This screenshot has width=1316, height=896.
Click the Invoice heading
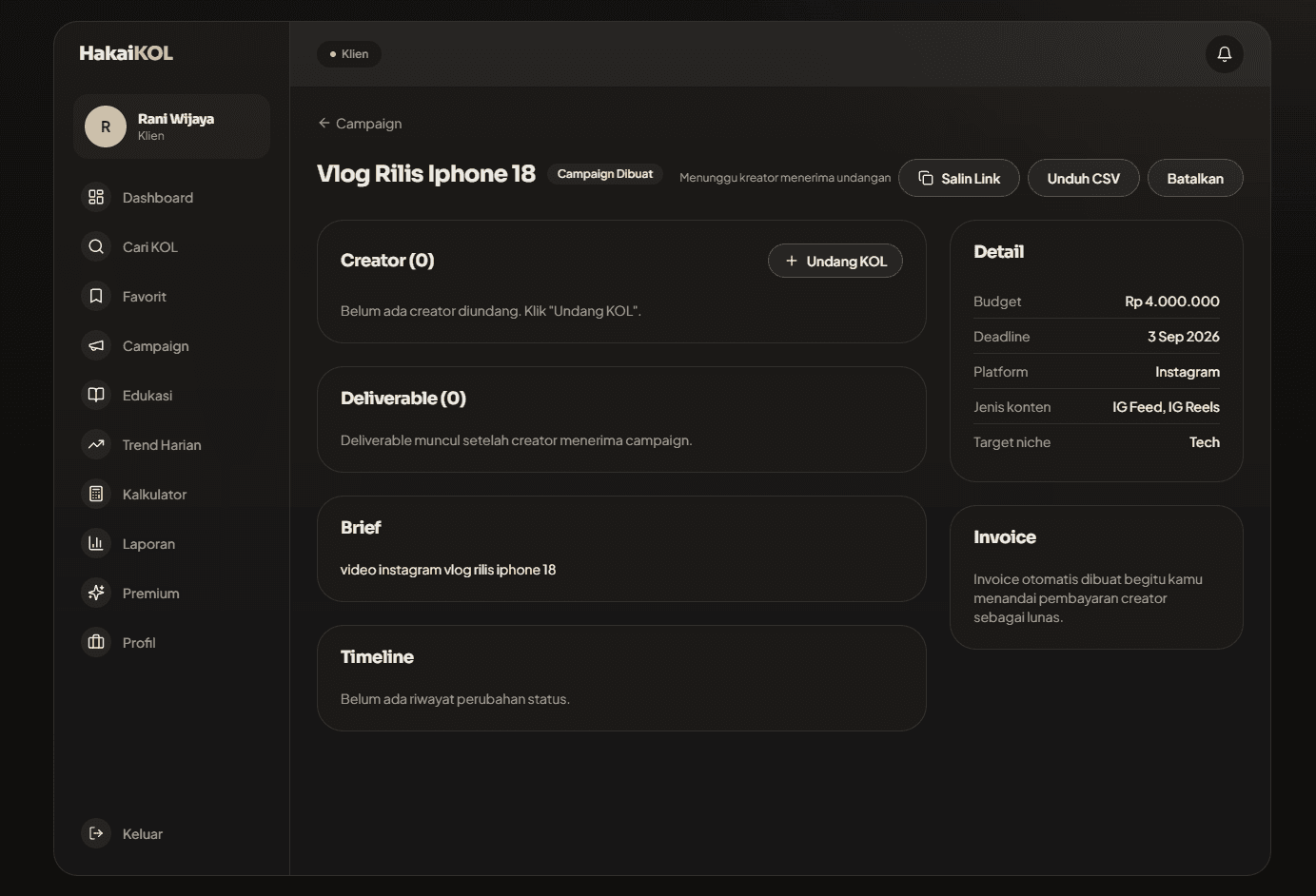pos(1005,537)
